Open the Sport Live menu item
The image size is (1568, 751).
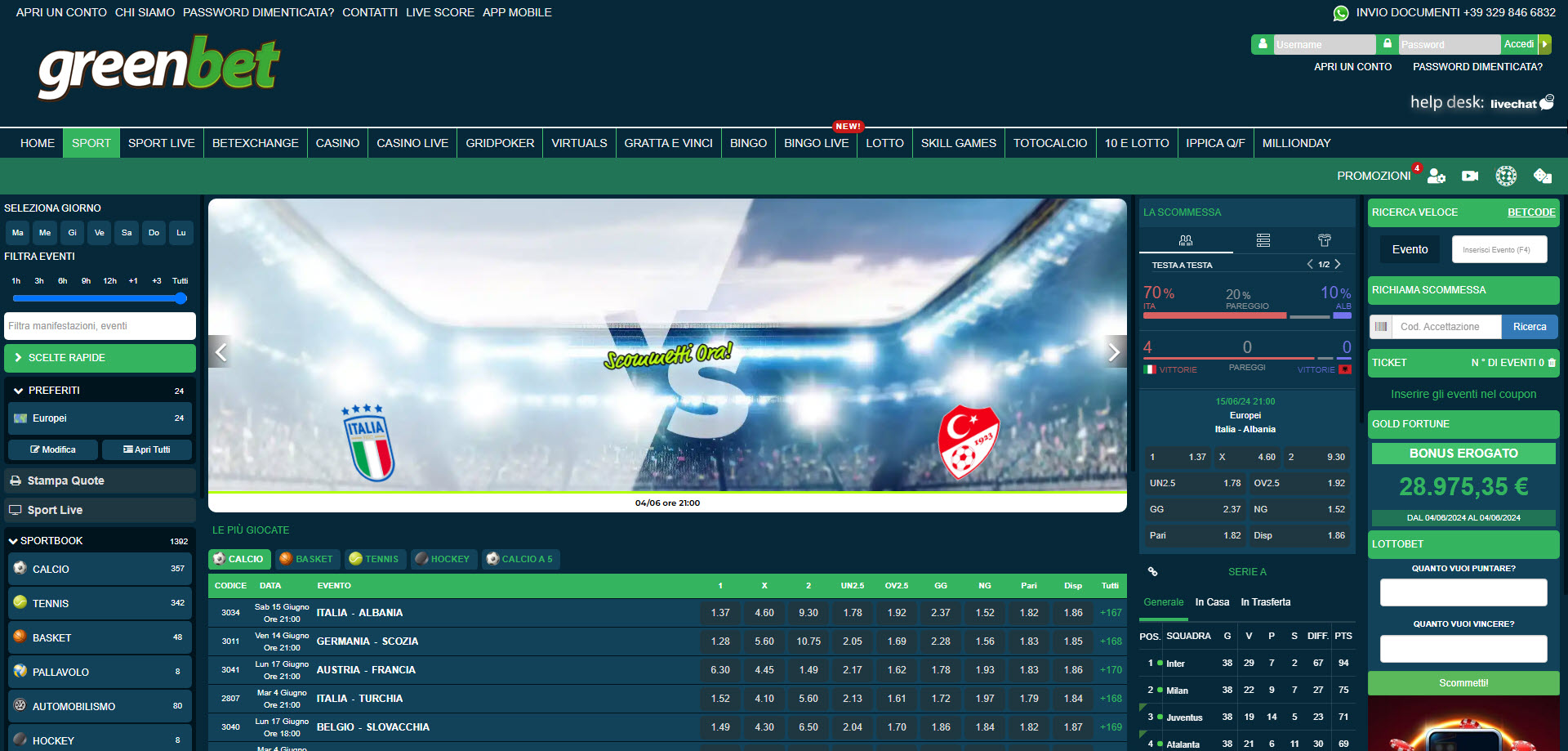162,143
